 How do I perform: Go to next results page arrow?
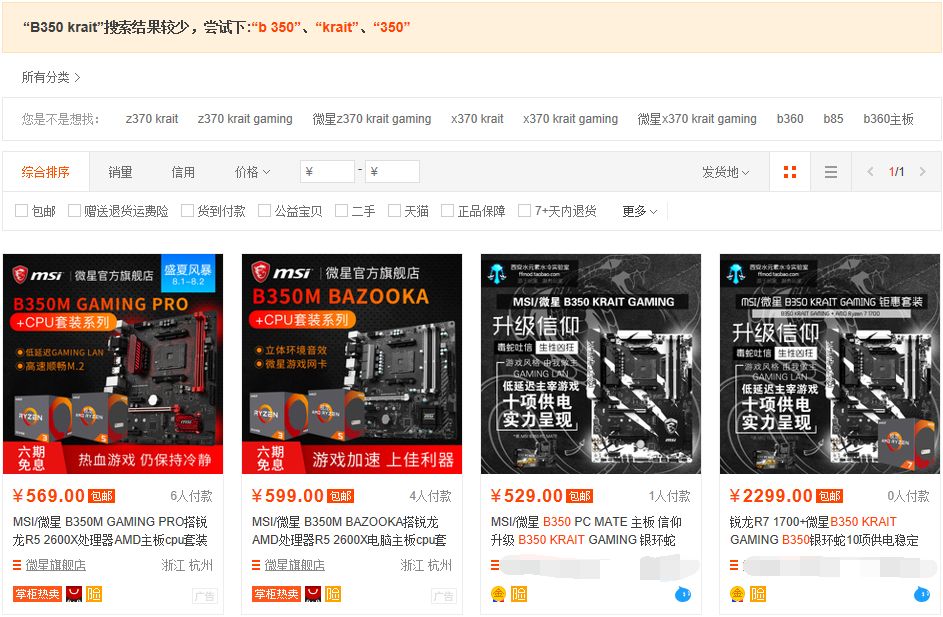point(923,172)
